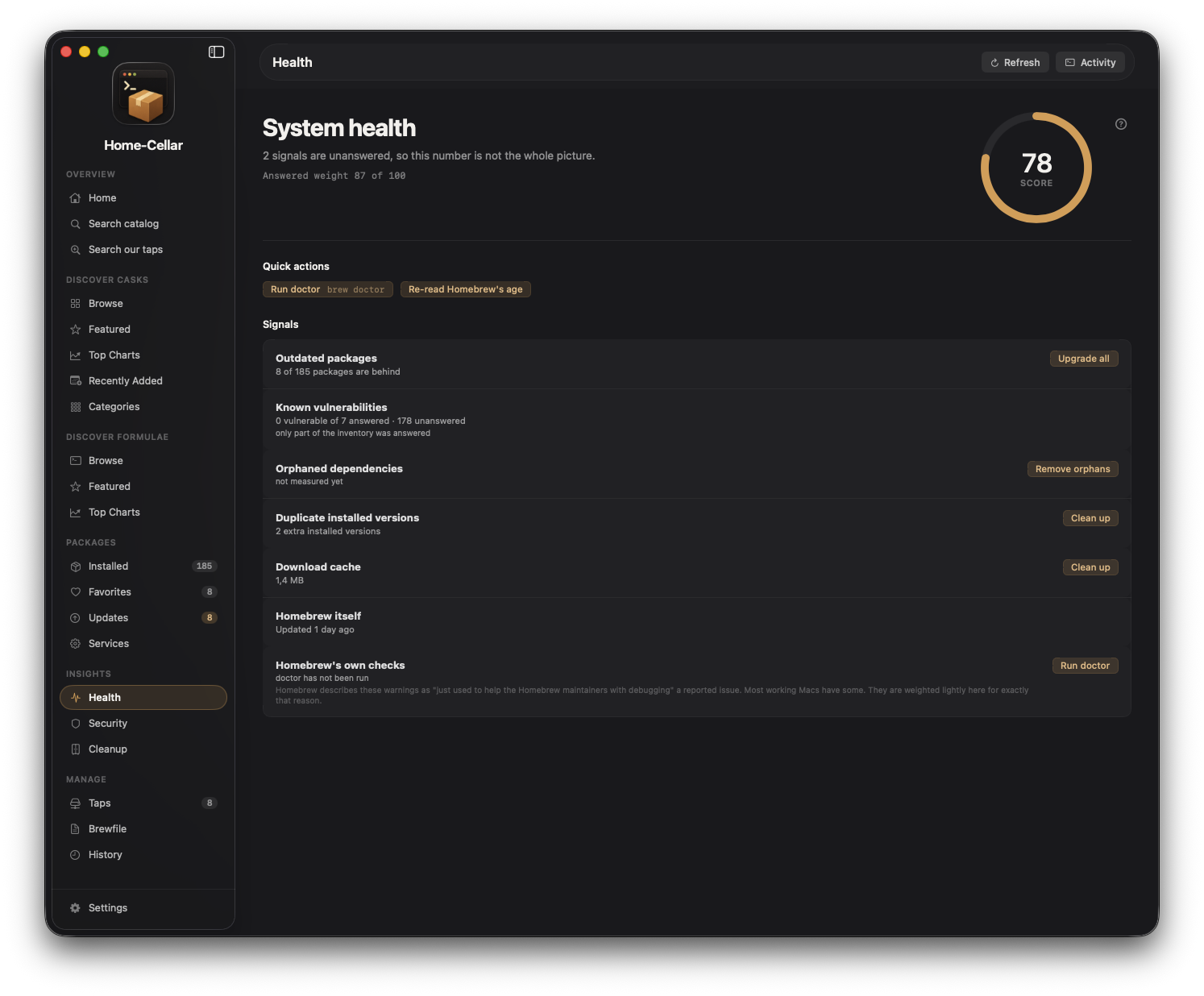Image resolution: width=1204 pixels, height=996 pixels.
Task: Click Remove orphans button
Action: 1073,469
